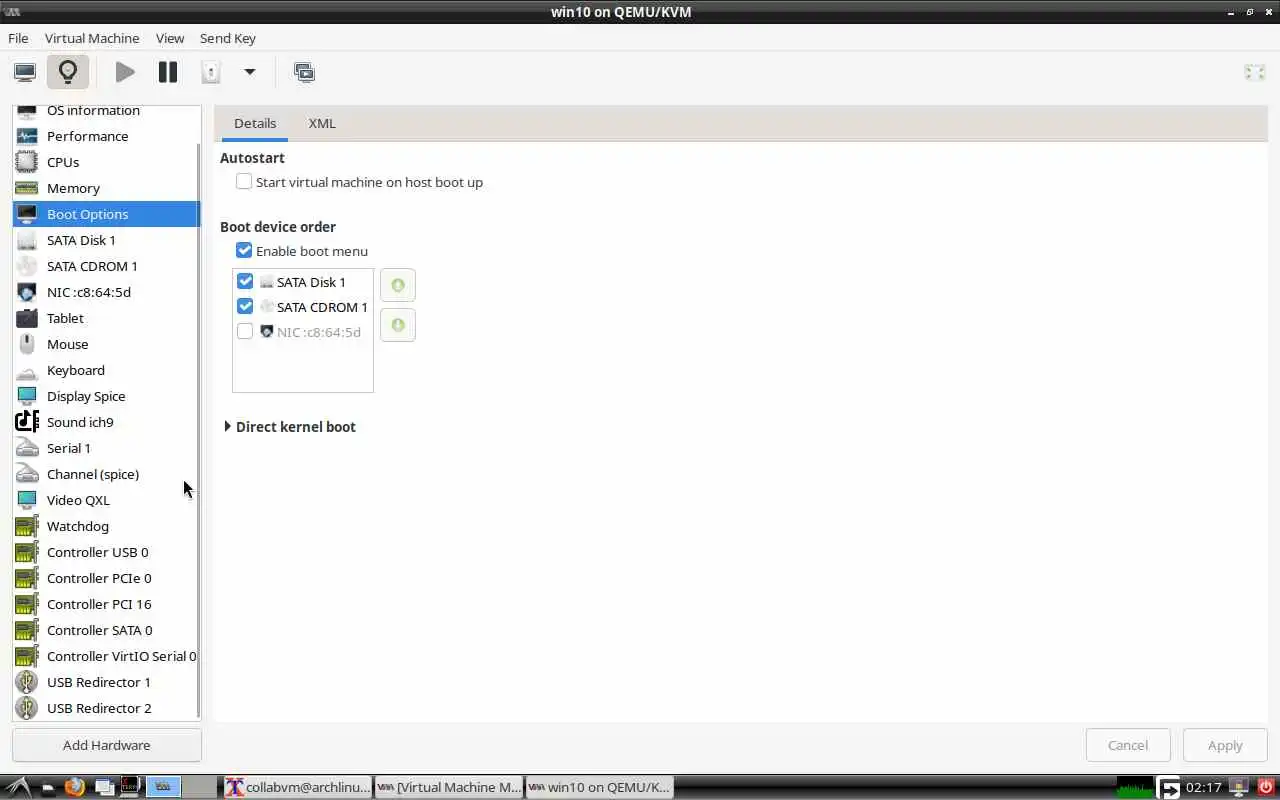Select Mouse device
The image size is (1280, 800).
[x=106, y=344]
